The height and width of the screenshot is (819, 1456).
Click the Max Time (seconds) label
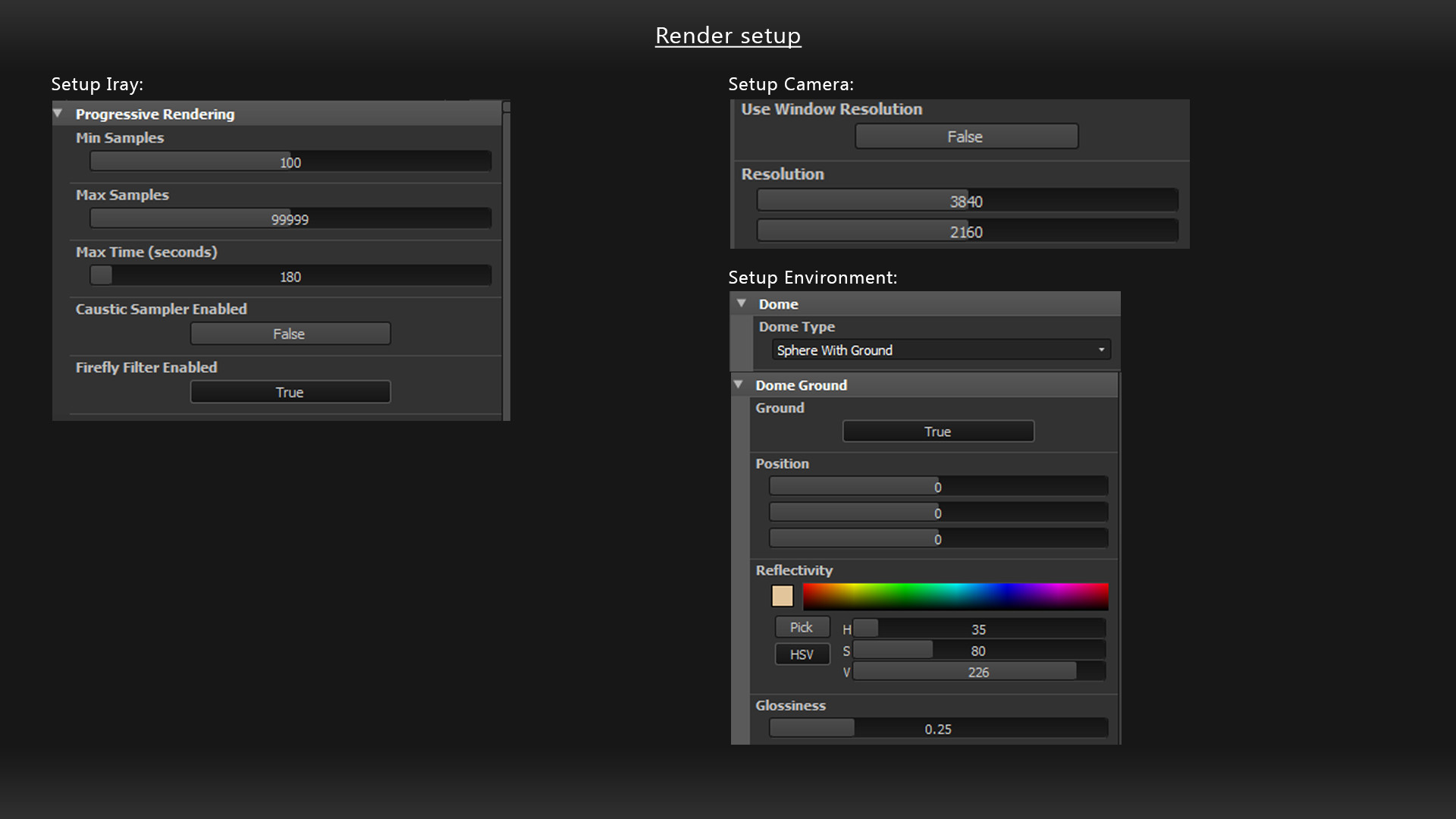coord(146,252)
